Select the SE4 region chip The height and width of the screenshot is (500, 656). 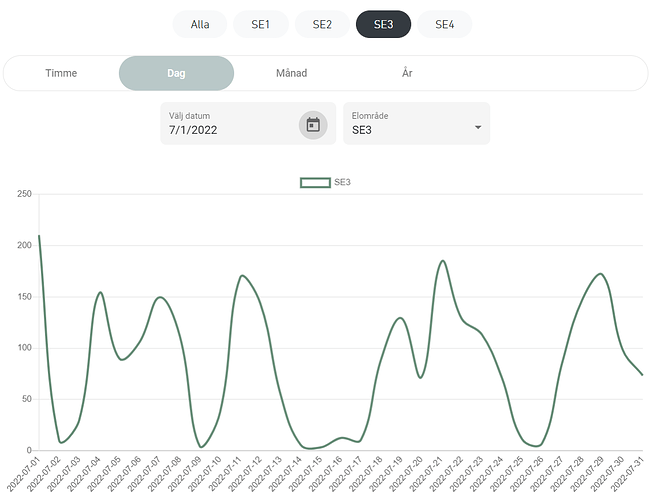pos(444,24)
